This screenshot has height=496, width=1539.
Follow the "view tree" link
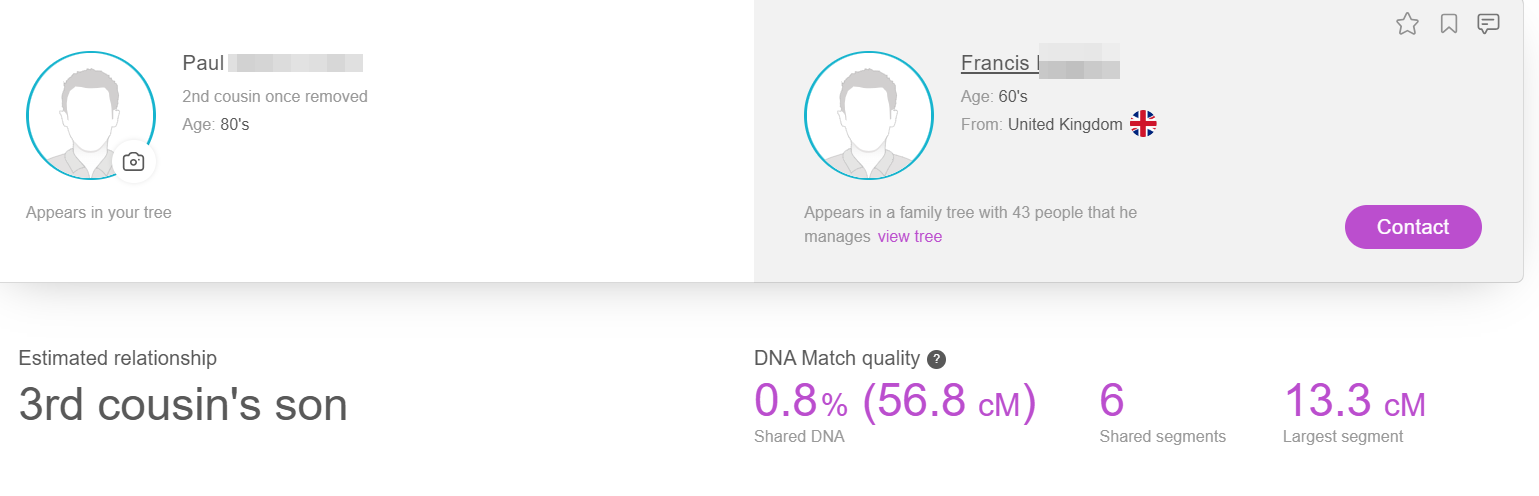(909, 237)
